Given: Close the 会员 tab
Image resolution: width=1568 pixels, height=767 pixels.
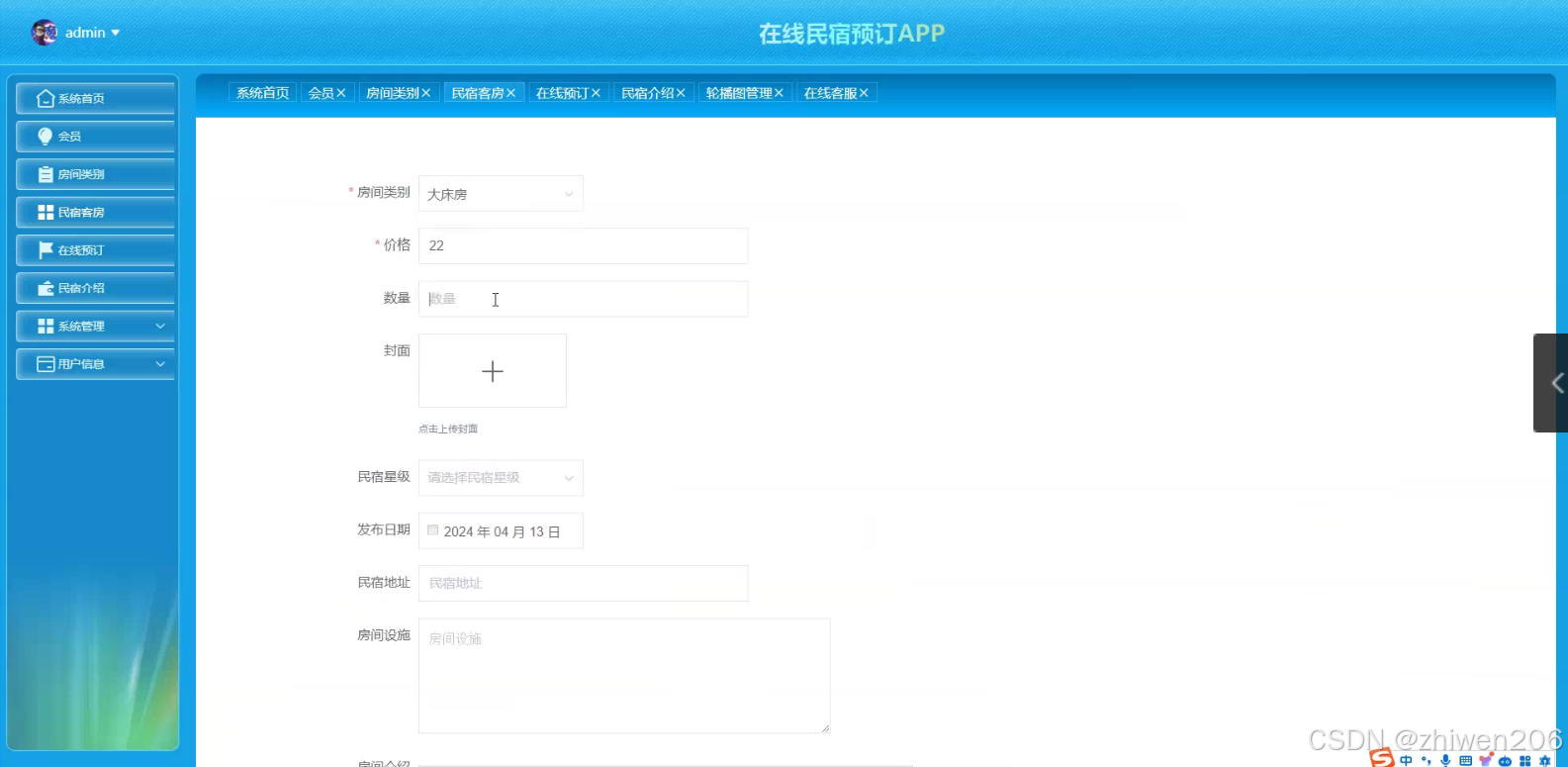Looking at the screenshot, I should [x=341, y=93].
